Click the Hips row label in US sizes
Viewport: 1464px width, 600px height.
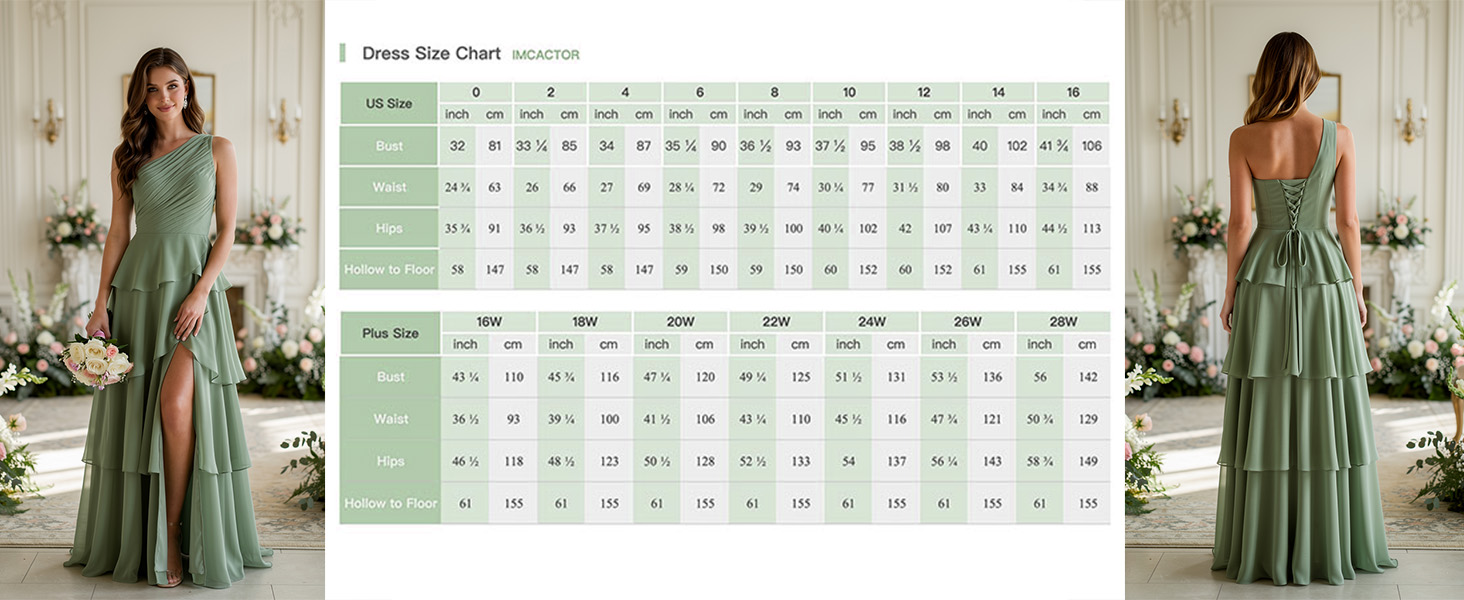[x=389, y=228]
